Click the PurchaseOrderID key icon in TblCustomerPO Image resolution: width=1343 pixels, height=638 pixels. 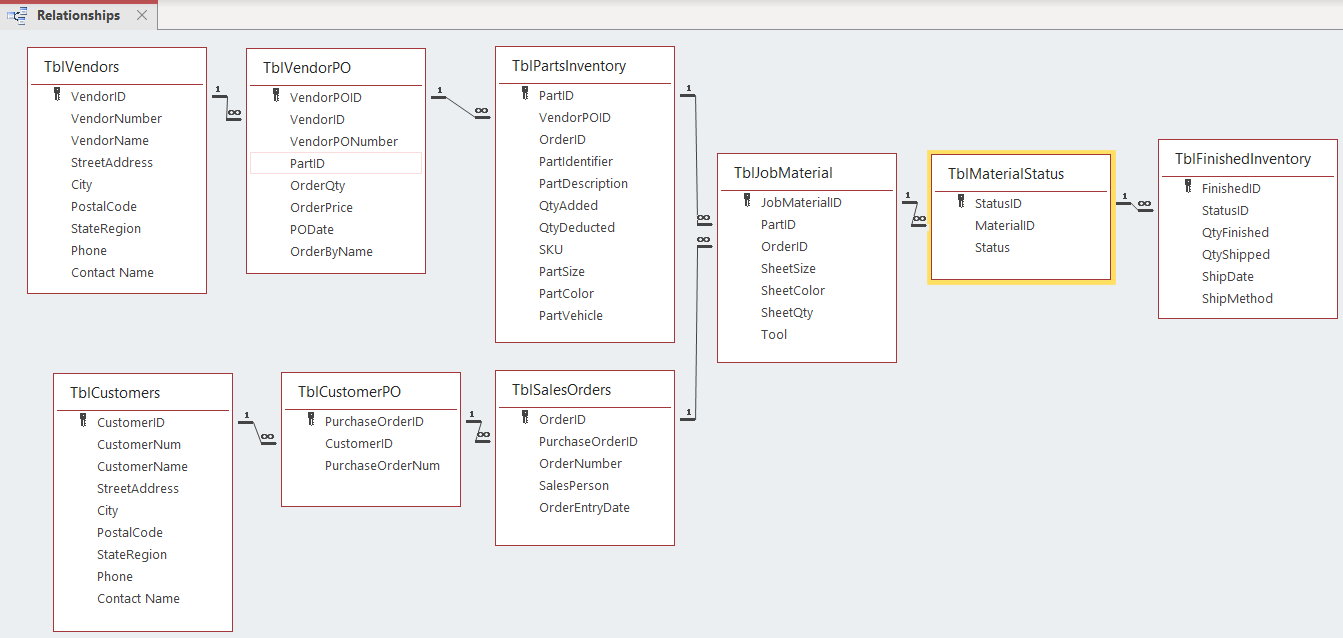(311, 421)
